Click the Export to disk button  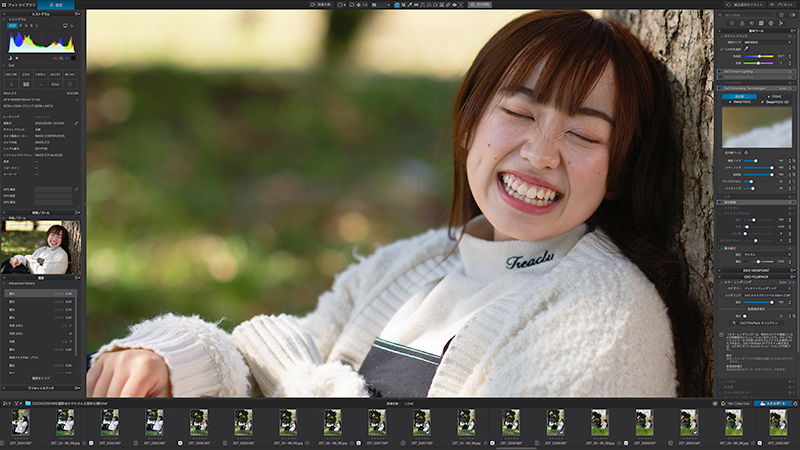pos(772,403)
